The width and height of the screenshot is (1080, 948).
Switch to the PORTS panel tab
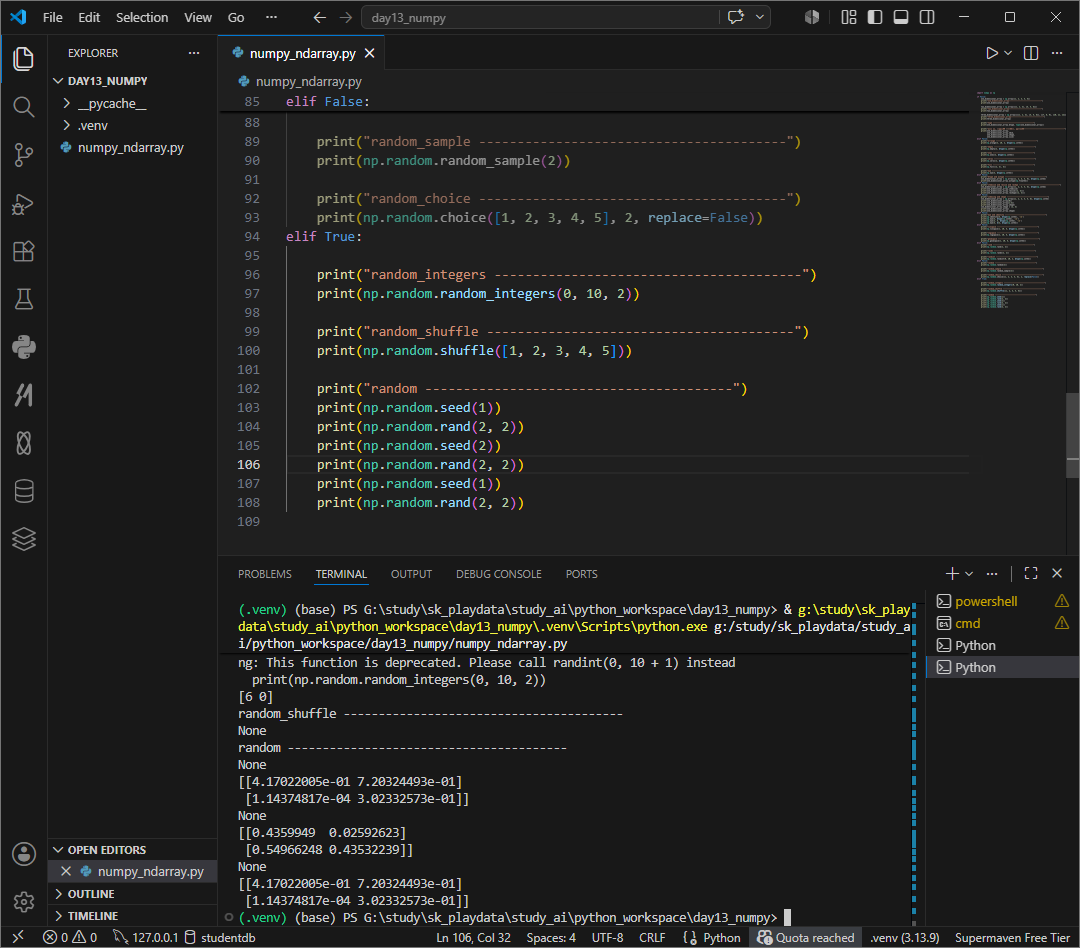click(581, 574)
